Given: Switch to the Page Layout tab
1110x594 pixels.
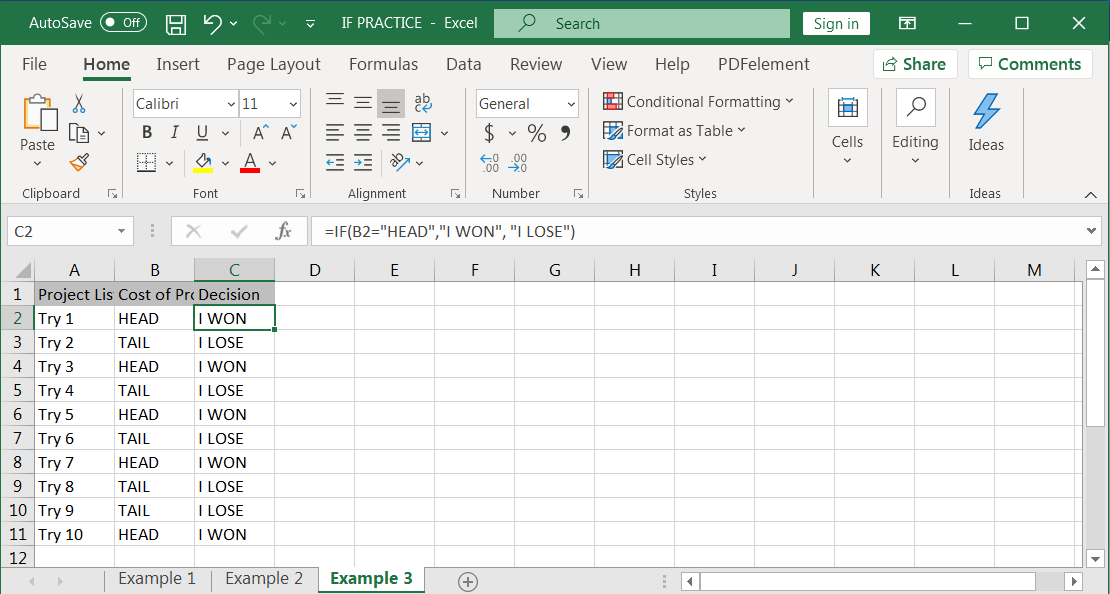Looking at the screenshot, I should pyautogui.click(x=274, y=64).
